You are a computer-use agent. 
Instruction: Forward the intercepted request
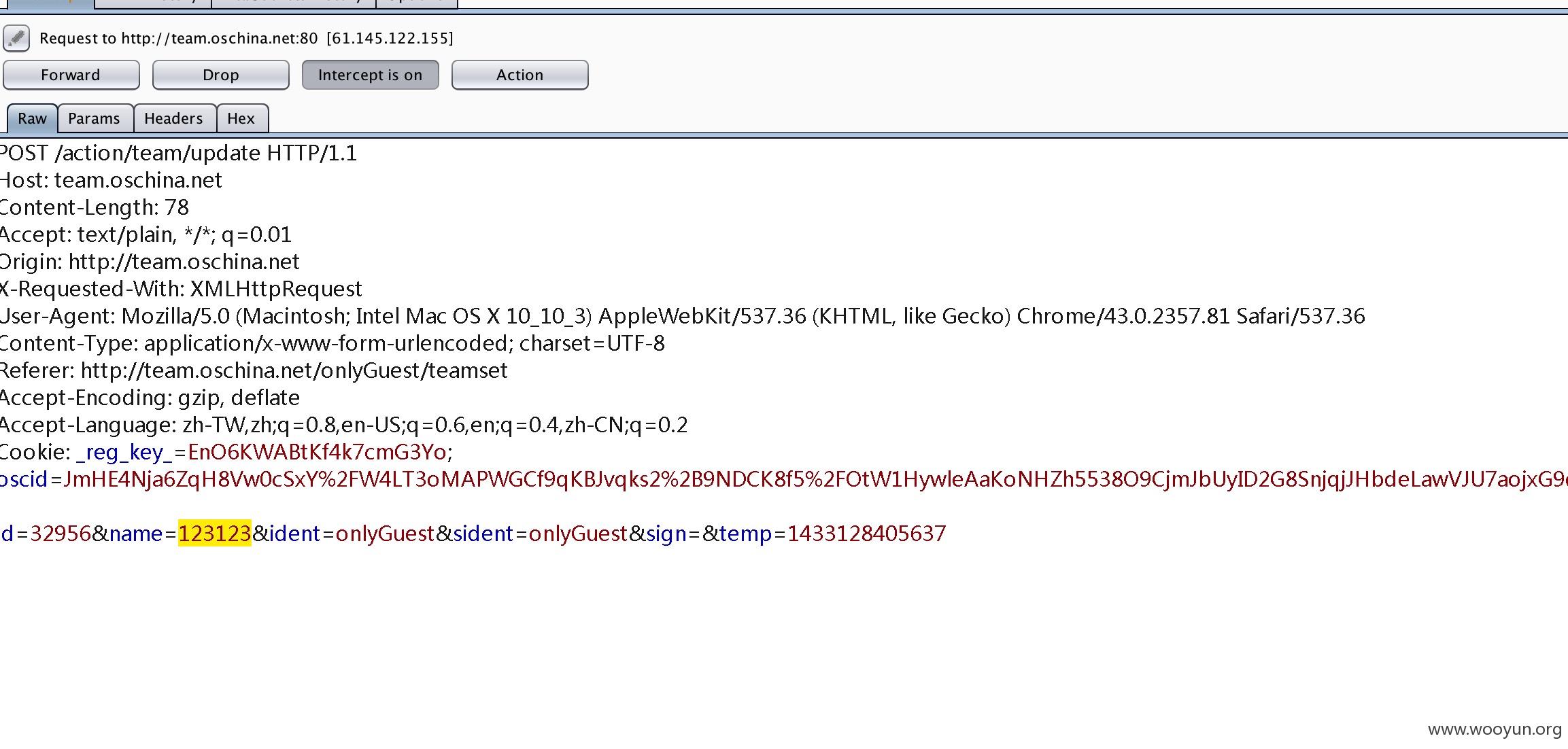click(x=71, y=75)
